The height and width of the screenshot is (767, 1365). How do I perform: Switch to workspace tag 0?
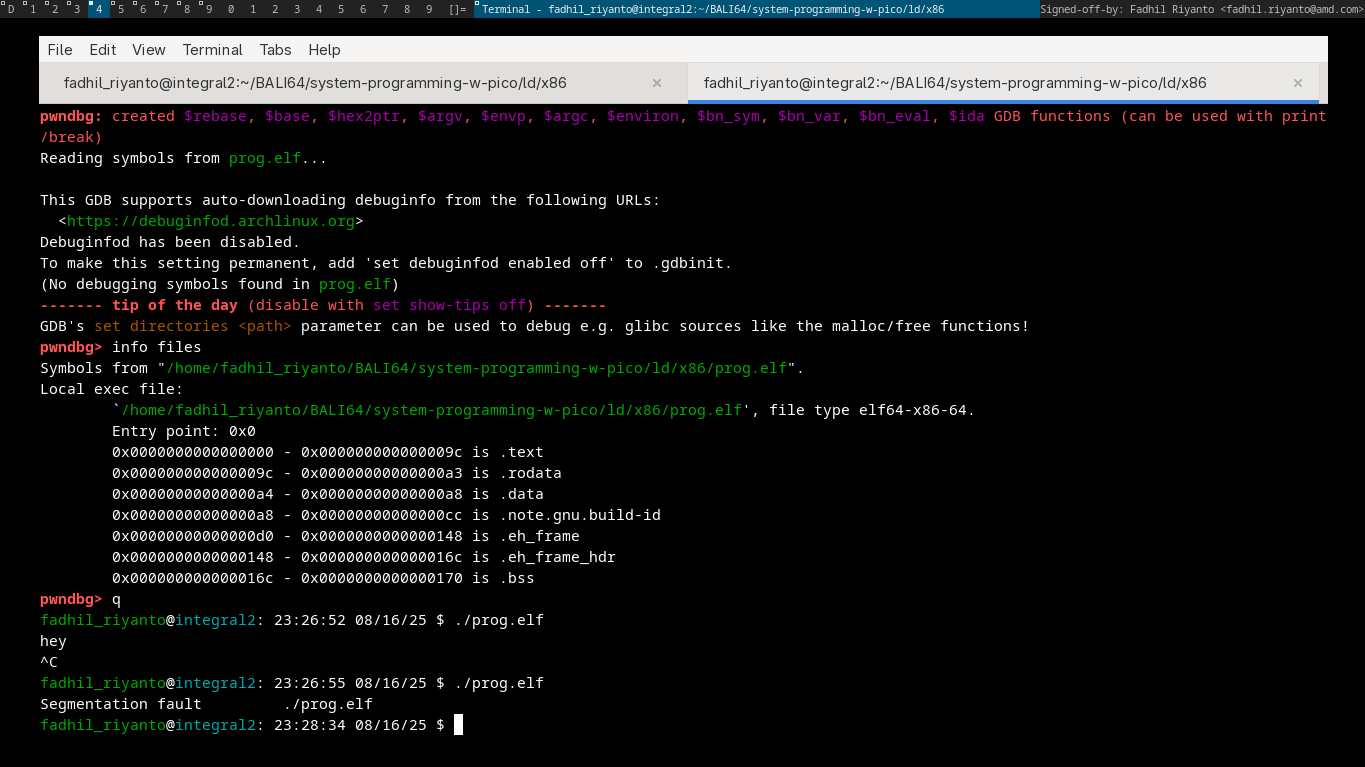point(231,9)
